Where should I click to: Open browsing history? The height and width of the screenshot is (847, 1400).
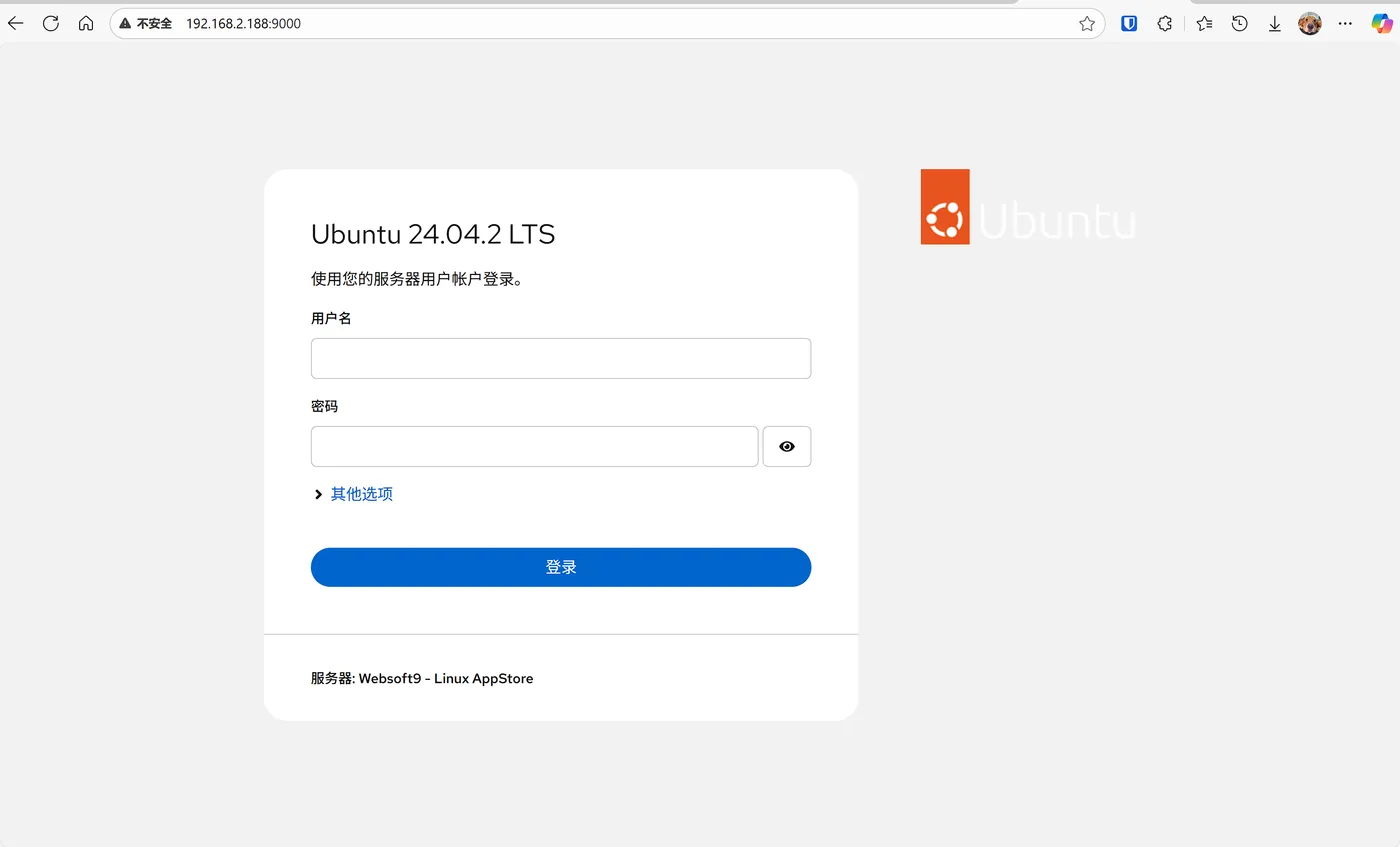click(x=1240, y=23)
